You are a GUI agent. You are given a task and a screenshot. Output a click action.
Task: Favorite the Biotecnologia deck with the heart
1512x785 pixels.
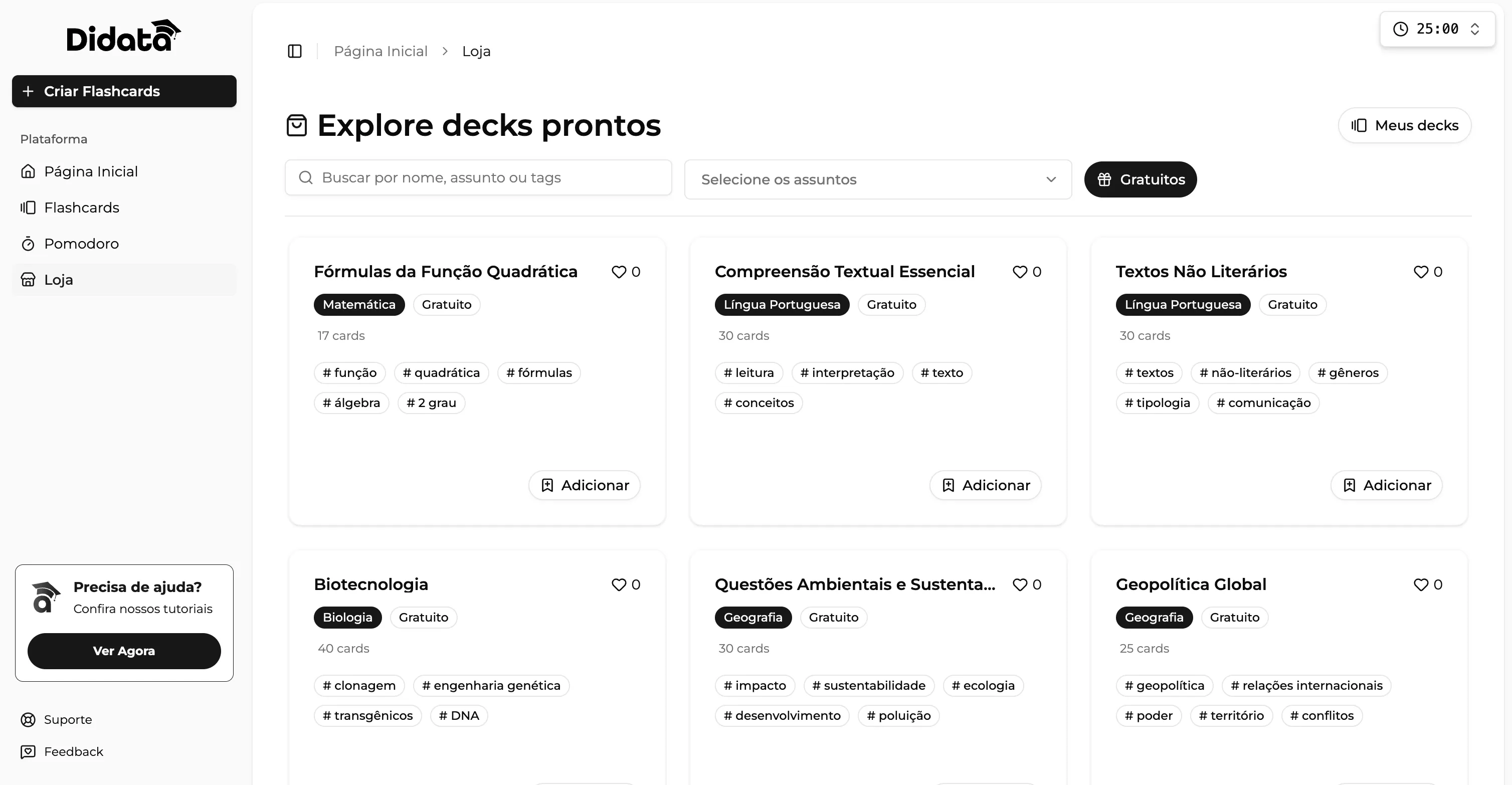pyautogui.click(x=618, y=584)
